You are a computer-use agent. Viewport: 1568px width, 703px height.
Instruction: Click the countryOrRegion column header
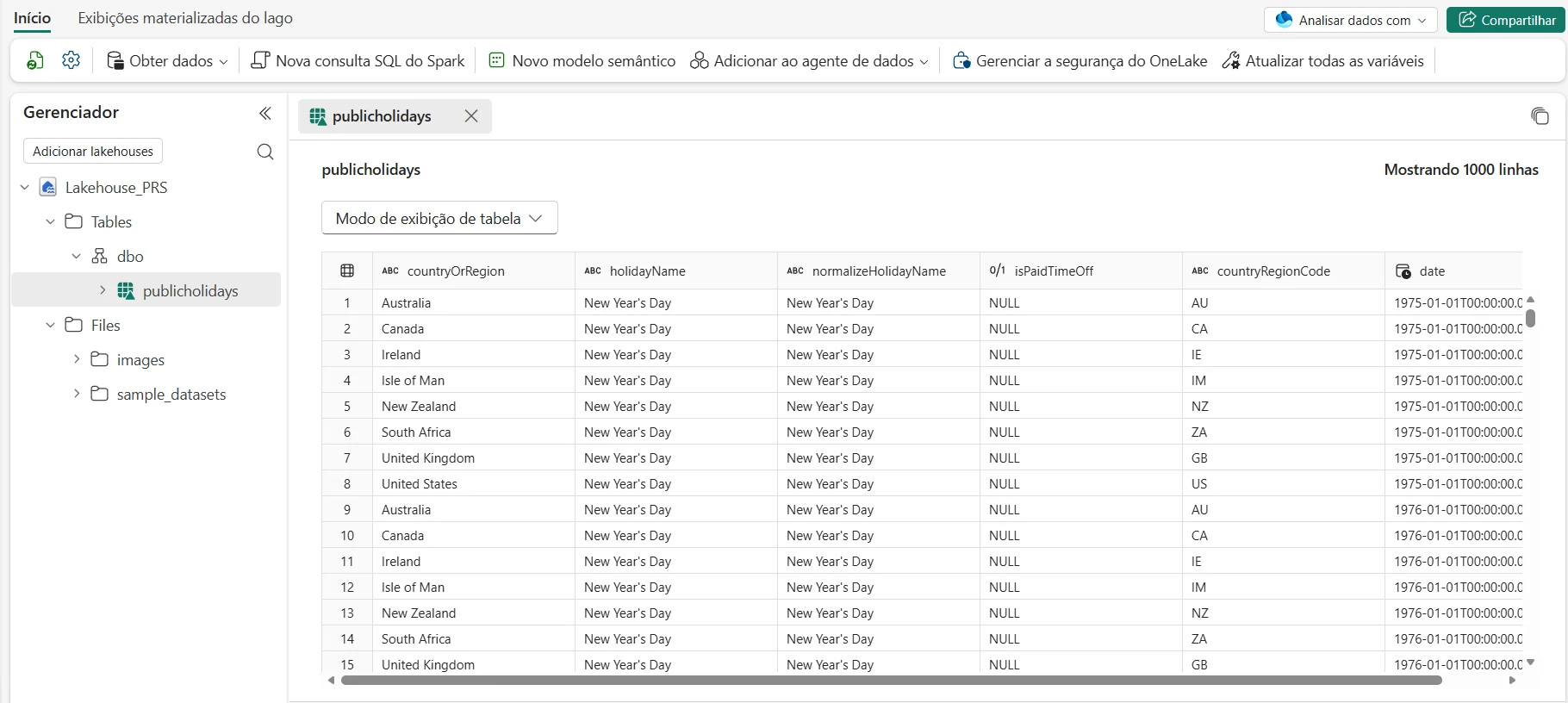[x=473, y=271]
